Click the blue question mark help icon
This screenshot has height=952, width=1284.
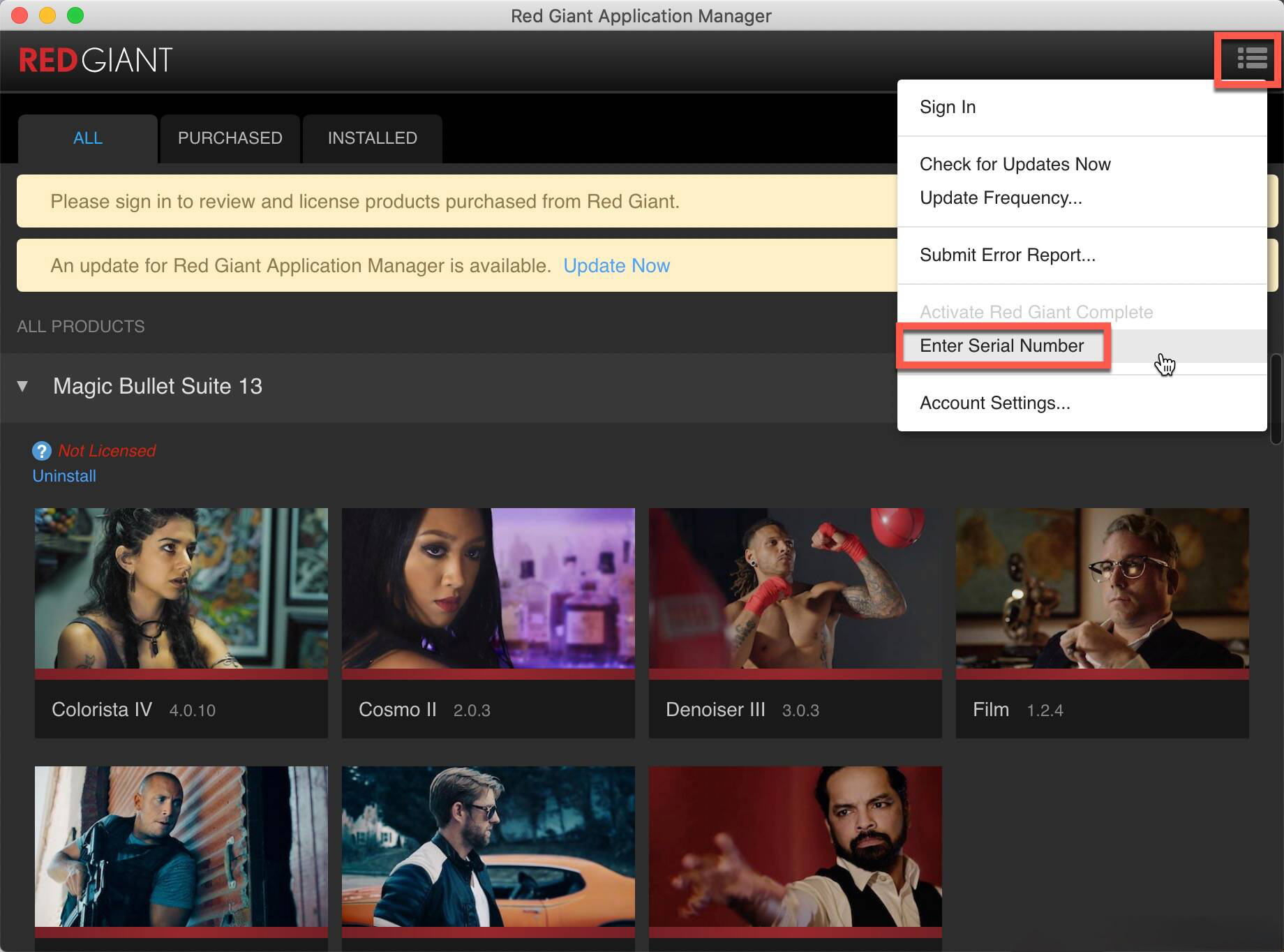(42, 451)
